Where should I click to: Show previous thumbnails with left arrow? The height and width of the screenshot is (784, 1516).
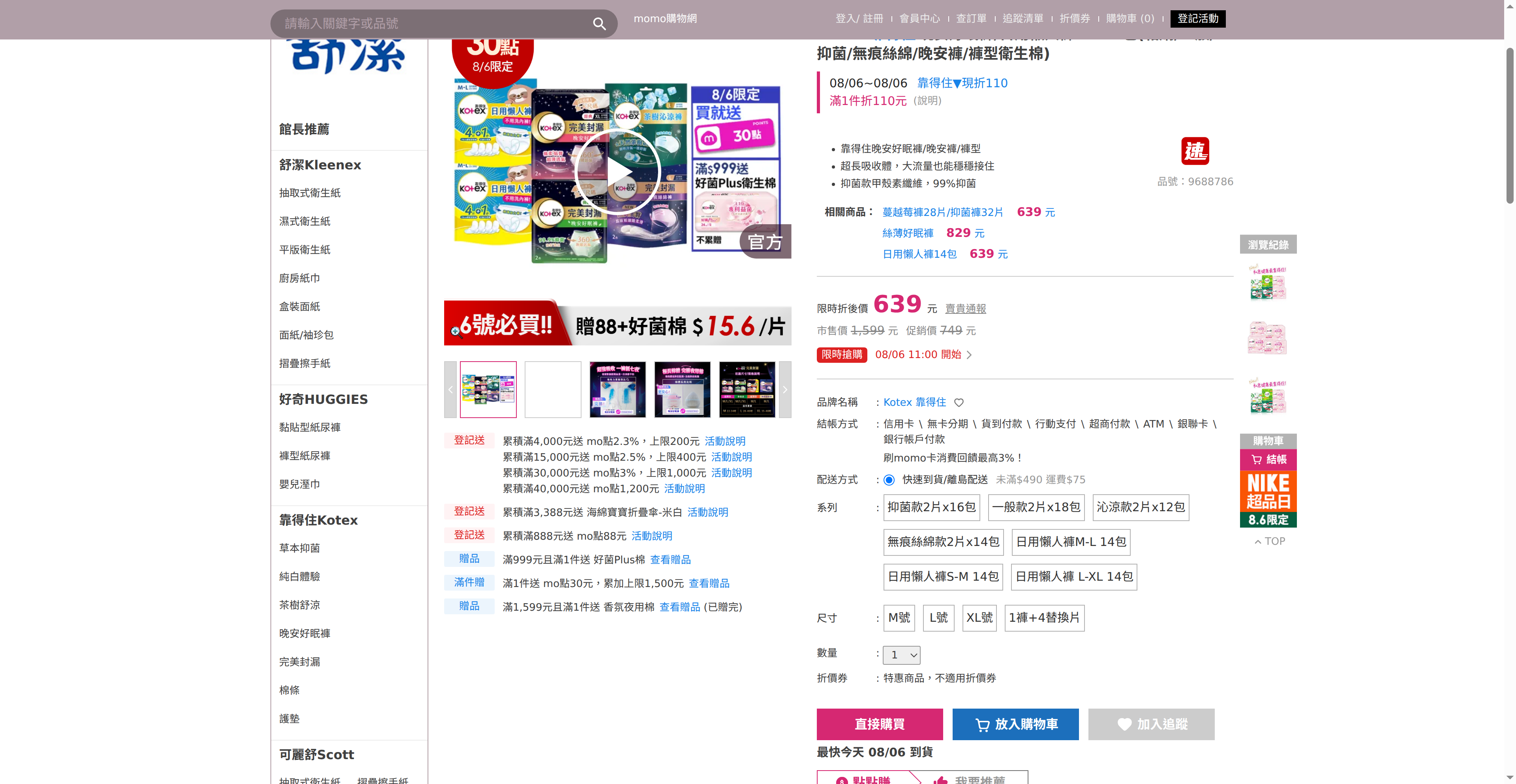pos(450,390)
